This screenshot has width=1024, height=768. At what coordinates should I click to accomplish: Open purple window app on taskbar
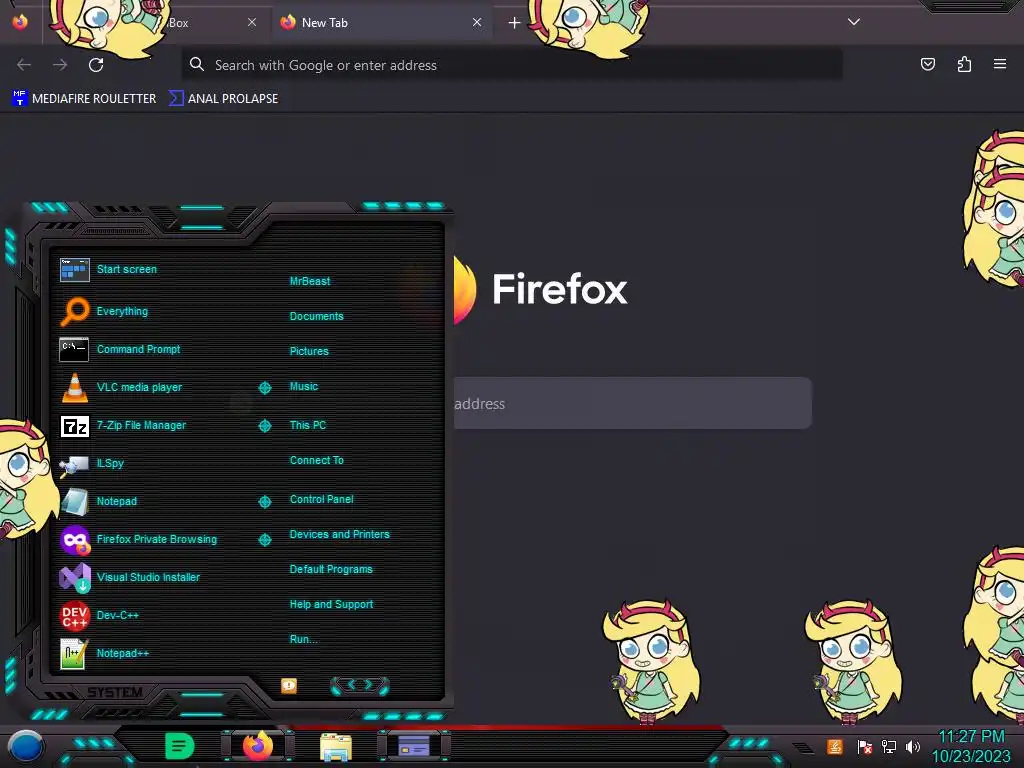coord(414,746)
